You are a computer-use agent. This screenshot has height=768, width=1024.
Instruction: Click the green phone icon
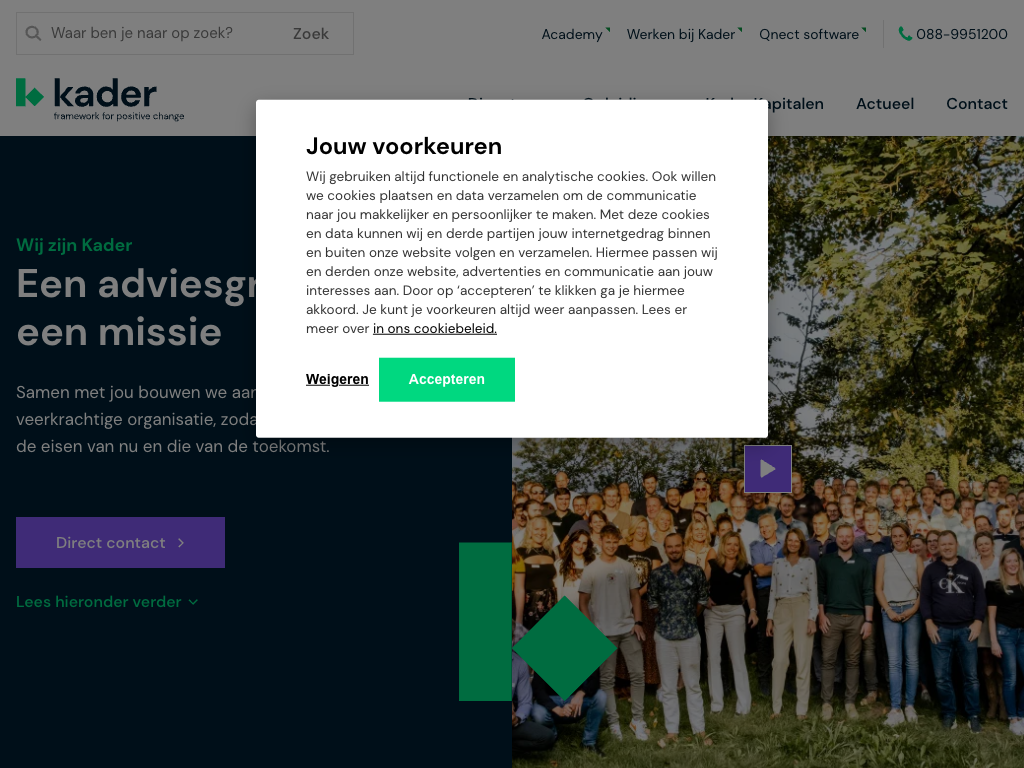tap(905, 33)
